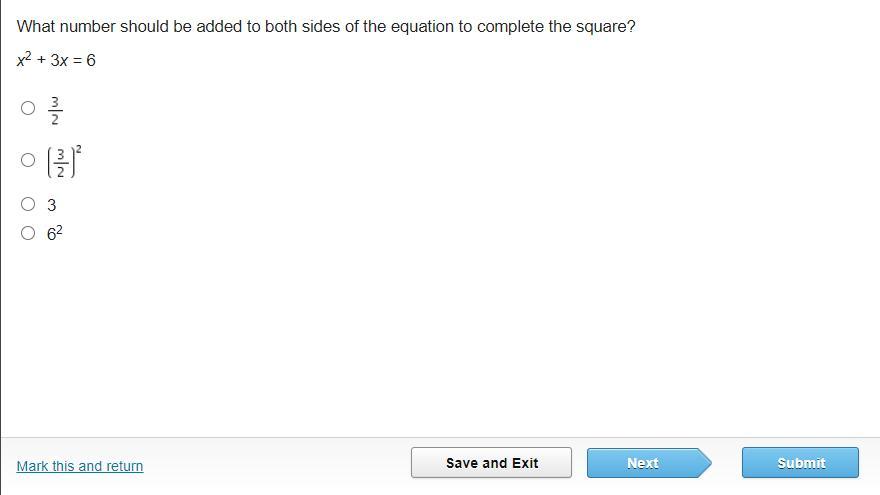Submit the answer

tap(800, 463)
